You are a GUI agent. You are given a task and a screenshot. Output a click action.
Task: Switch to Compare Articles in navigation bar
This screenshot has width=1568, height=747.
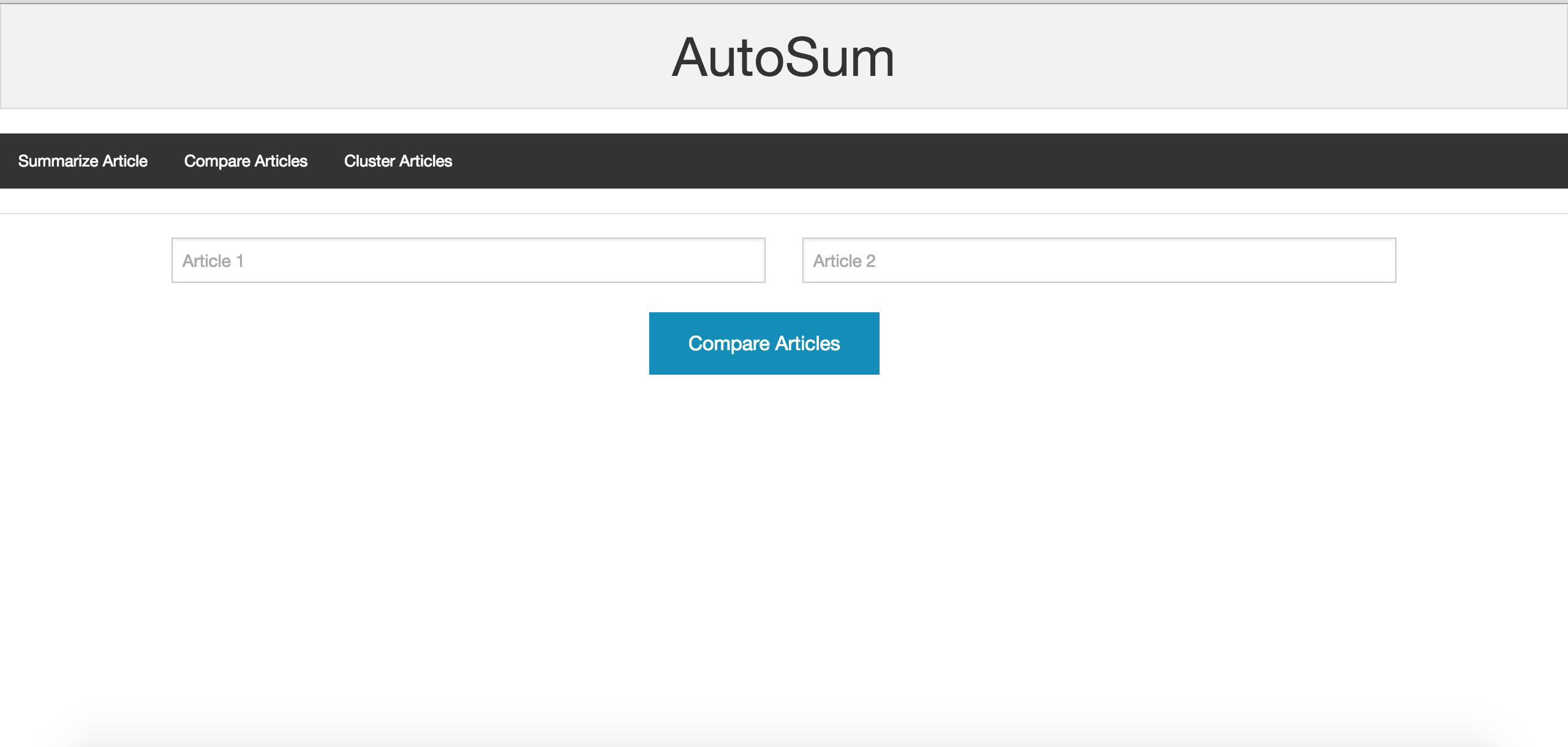tap(246, 161)
